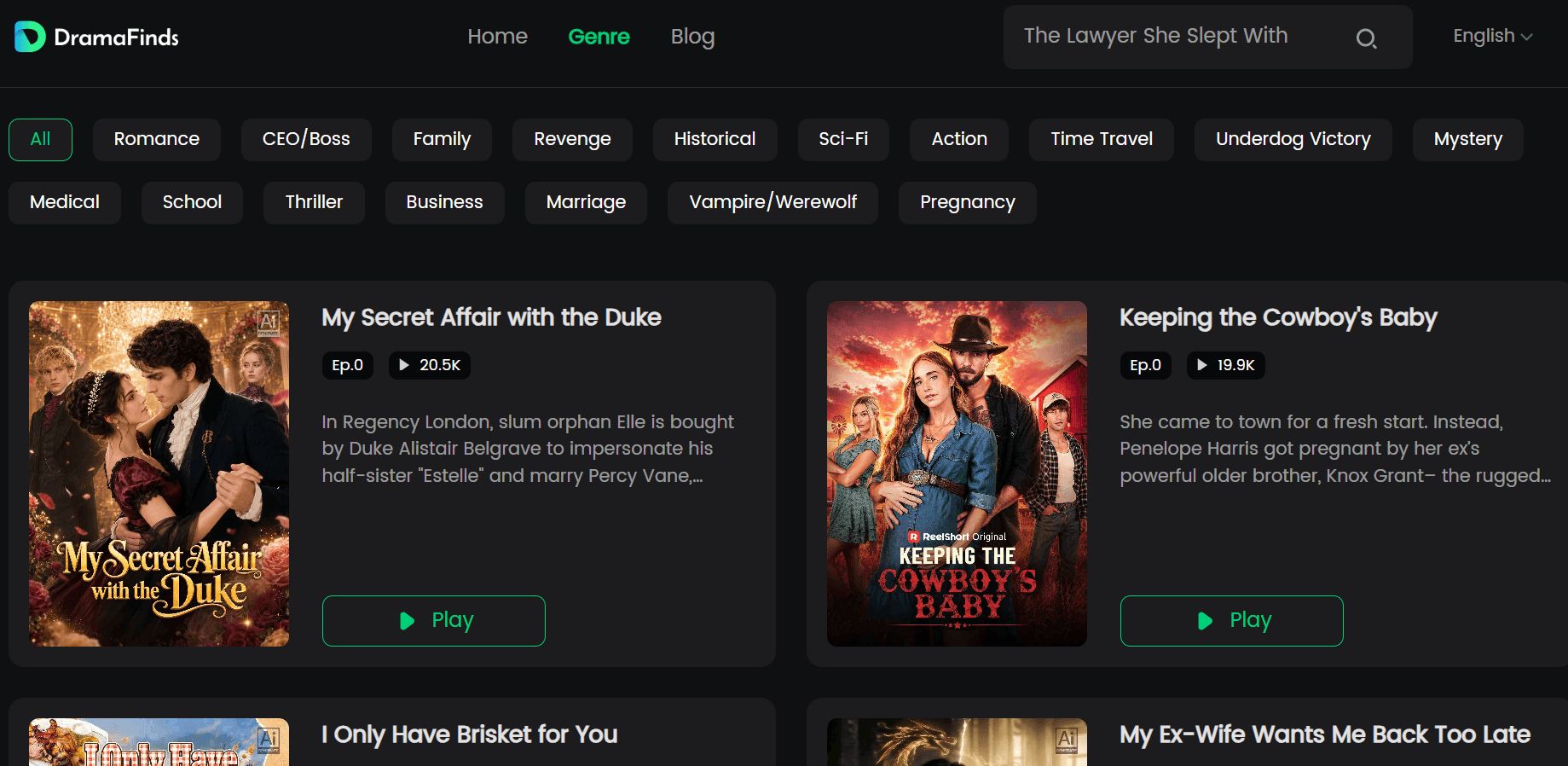Click the DramaFinds logo icon
This screenshot has height=766, width=1568.
(30, 37)
